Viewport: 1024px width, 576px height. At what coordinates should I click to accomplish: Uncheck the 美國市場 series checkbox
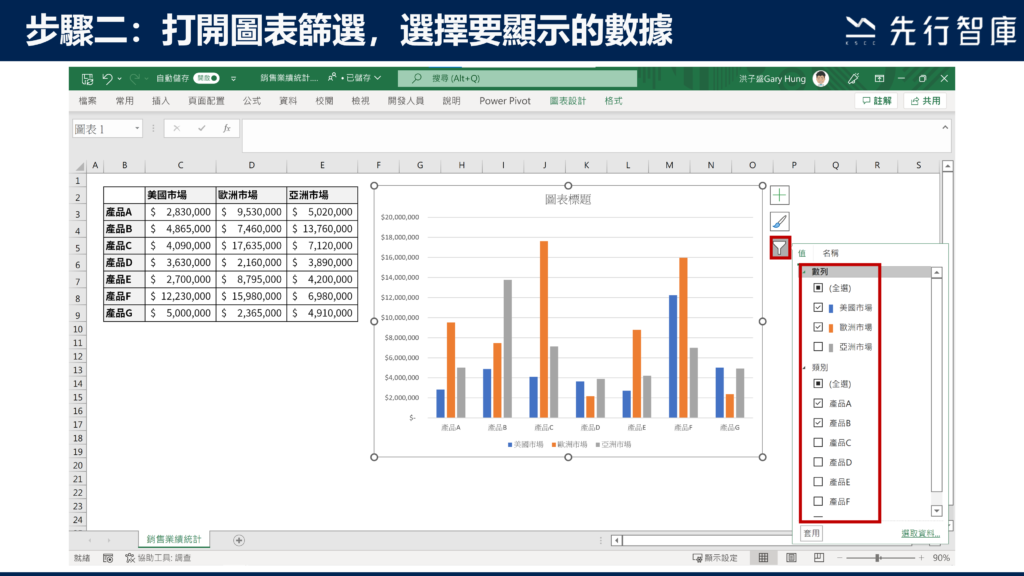coord(818,307)
